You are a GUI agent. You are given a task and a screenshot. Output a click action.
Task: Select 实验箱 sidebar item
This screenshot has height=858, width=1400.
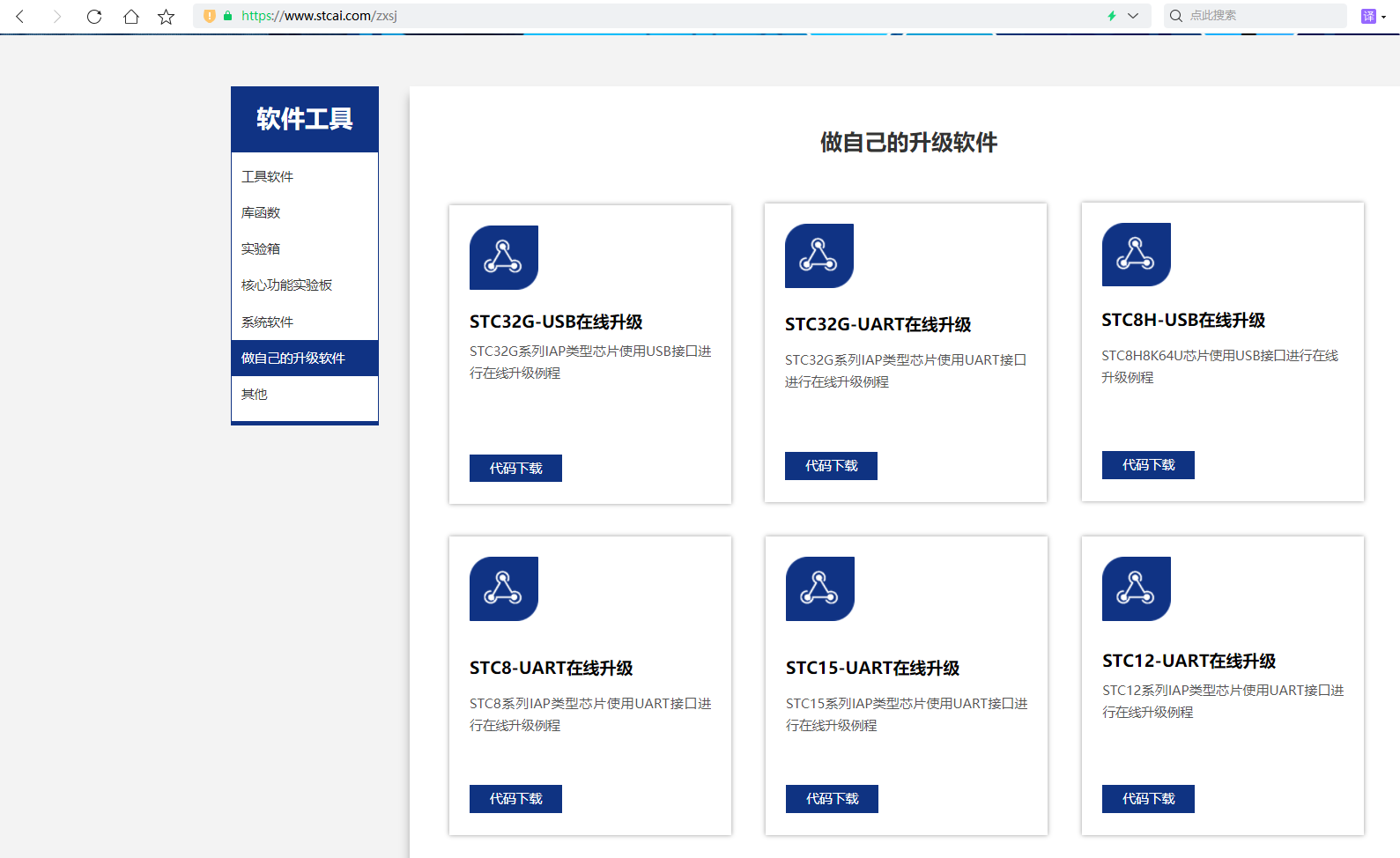(x=305, y=248)
